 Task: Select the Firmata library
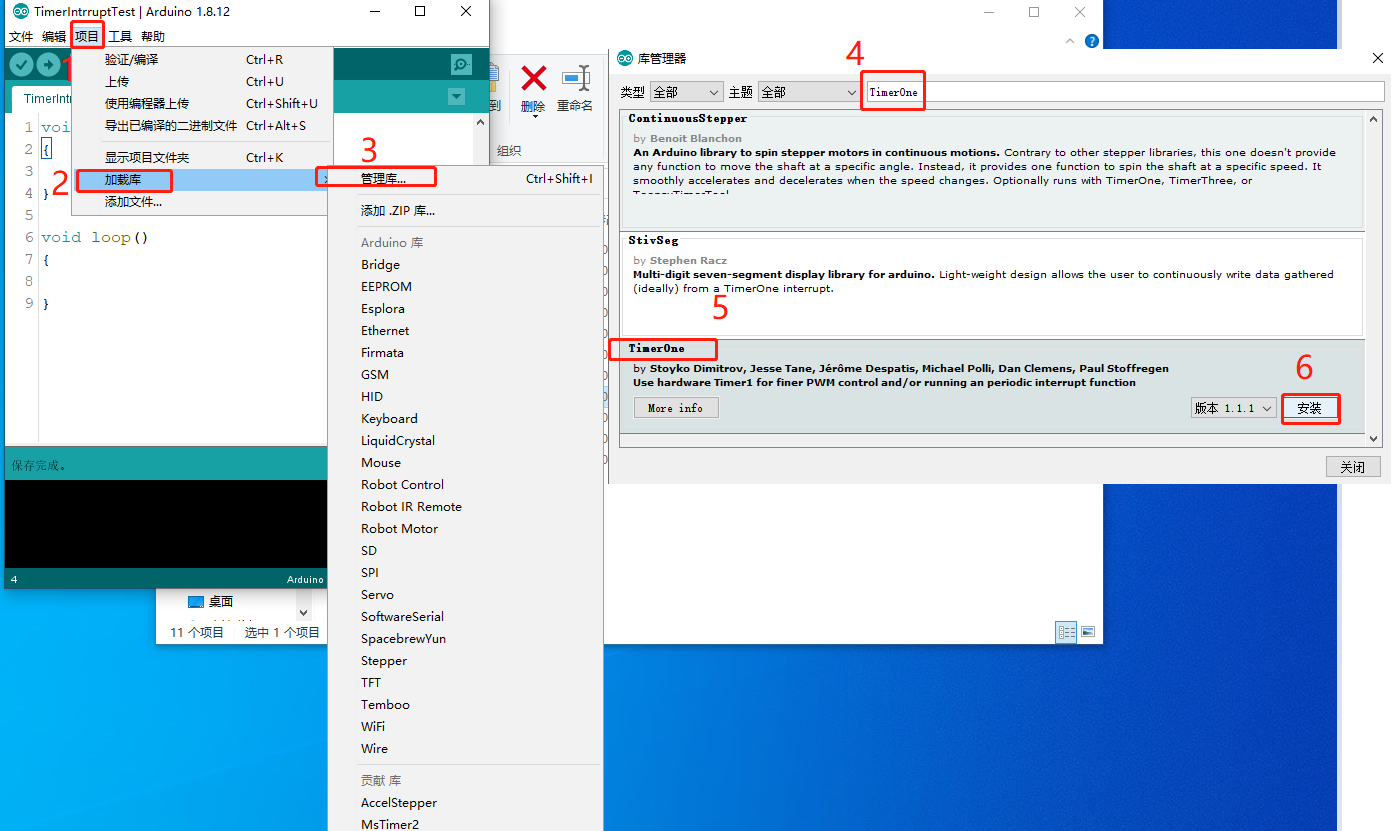pos(465,353)
